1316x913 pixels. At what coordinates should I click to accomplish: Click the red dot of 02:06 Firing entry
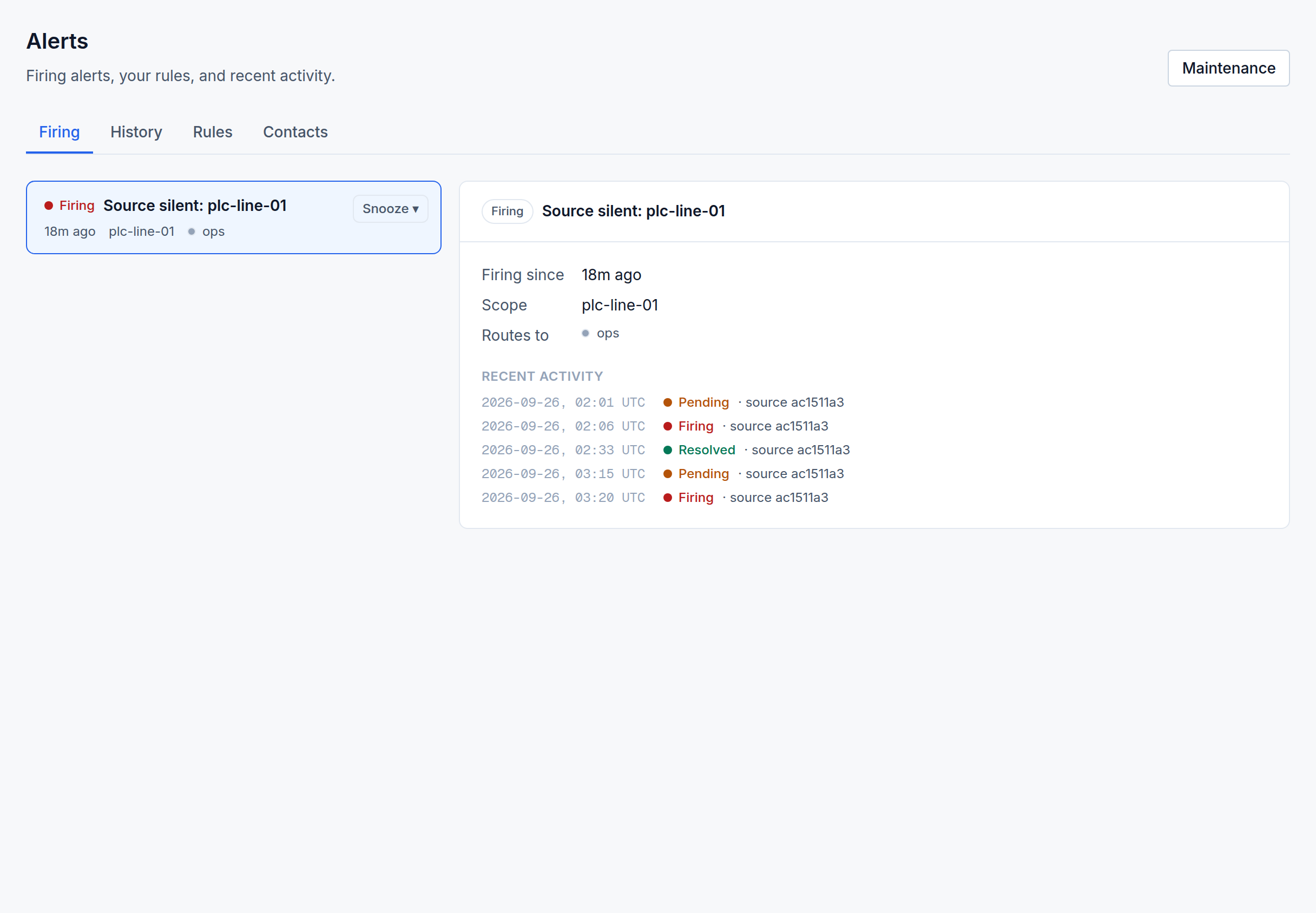(x=667, y=427)
